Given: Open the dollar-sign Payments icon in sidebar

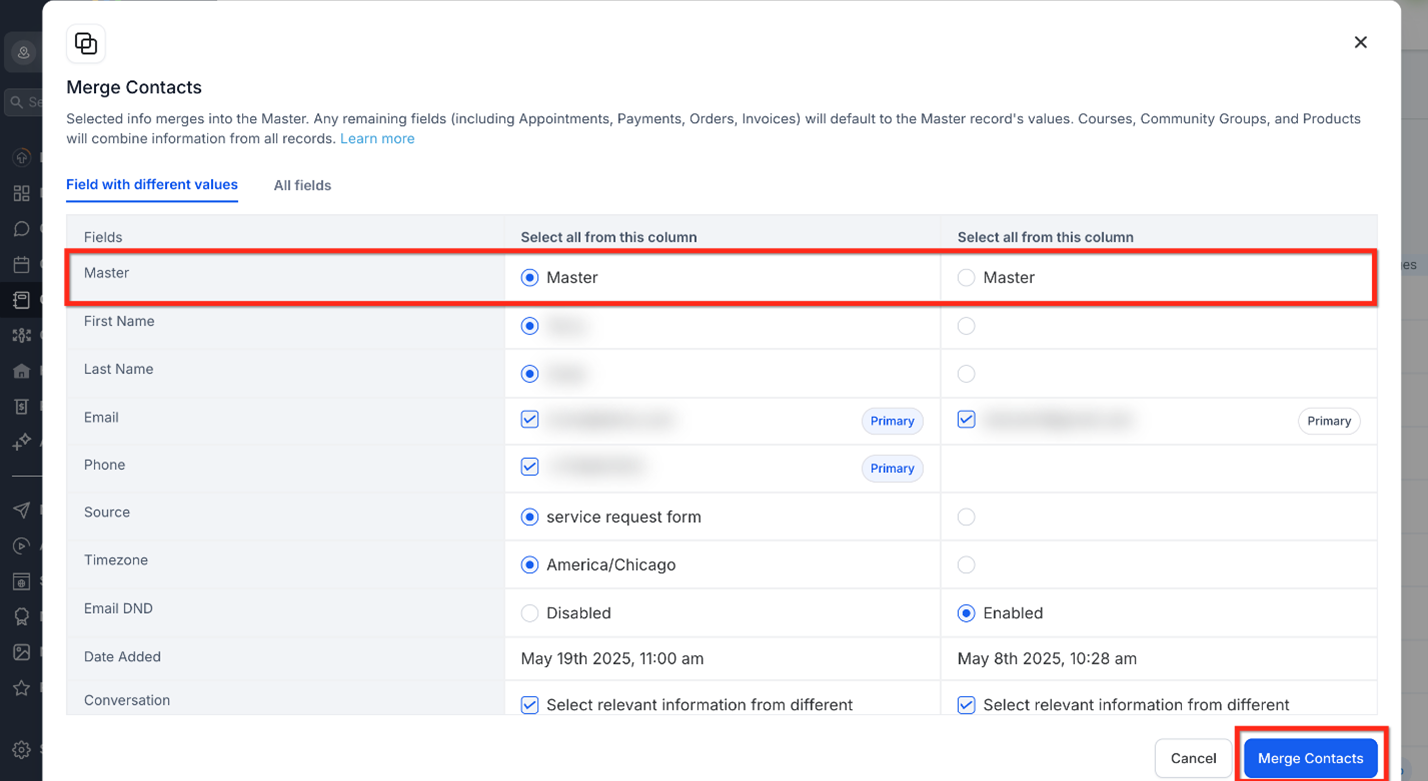Looking at the screenshot, I should coord(21,407).
